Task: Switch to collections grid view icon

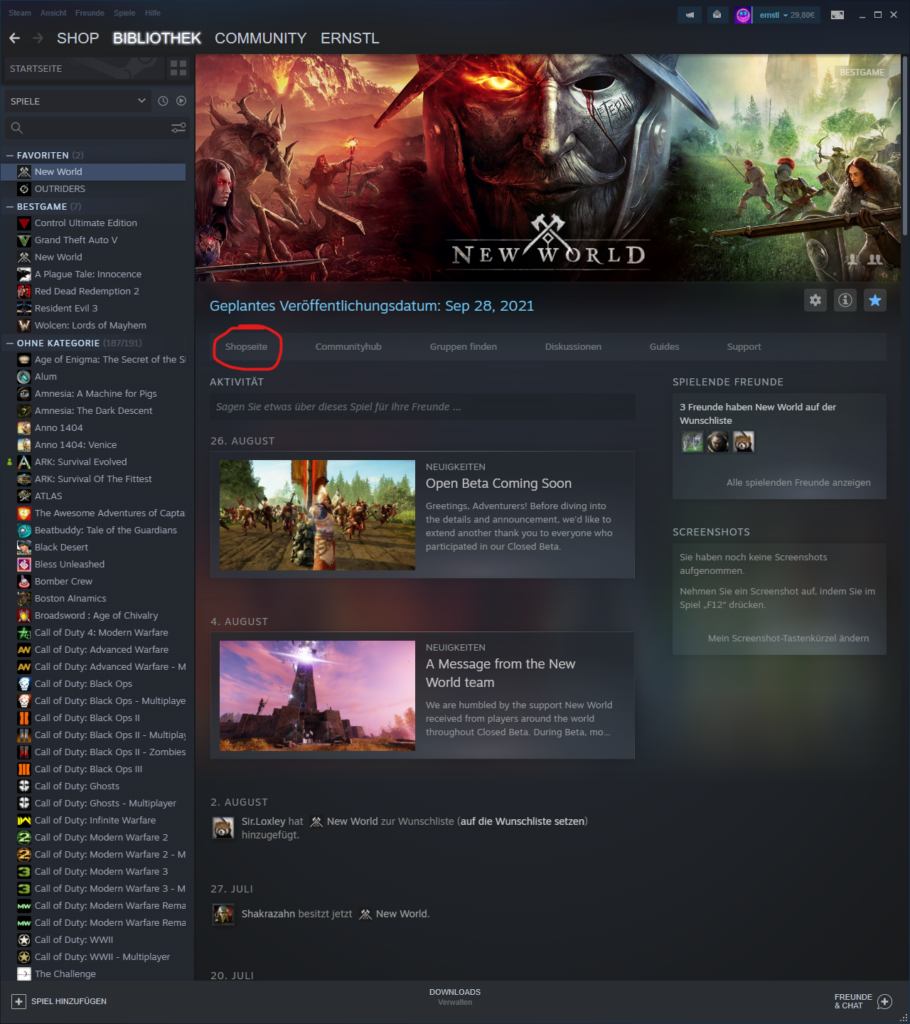Action: [178, 68]
